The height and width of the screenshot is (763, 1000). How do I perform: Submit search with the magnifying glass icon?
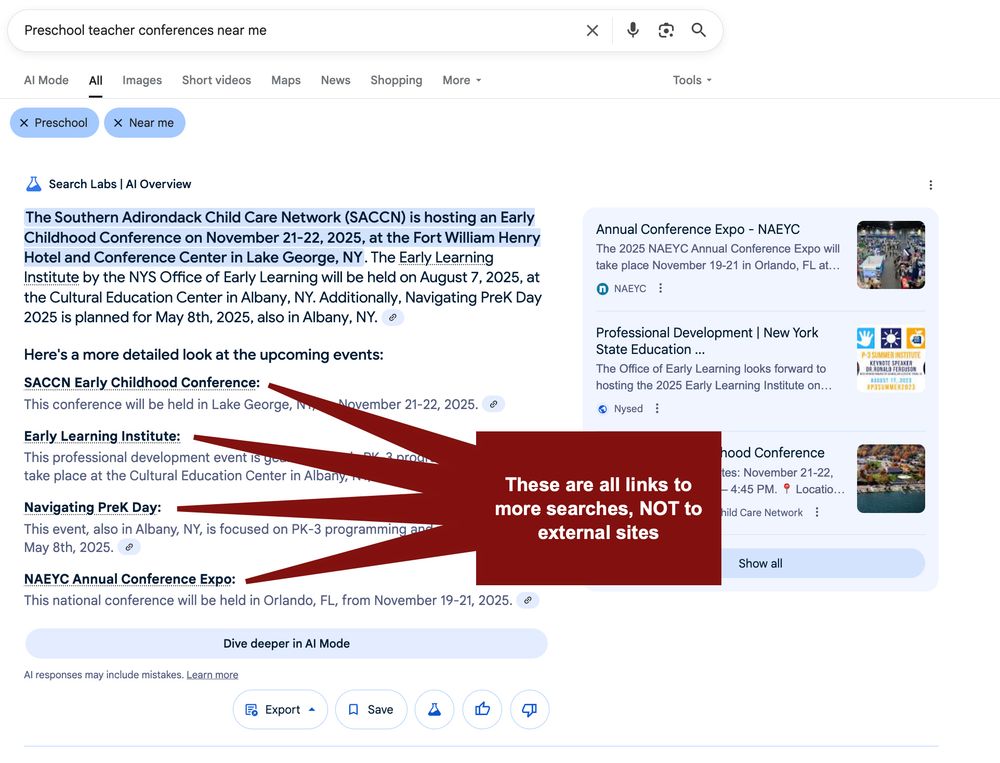click(x=698, y=30)
